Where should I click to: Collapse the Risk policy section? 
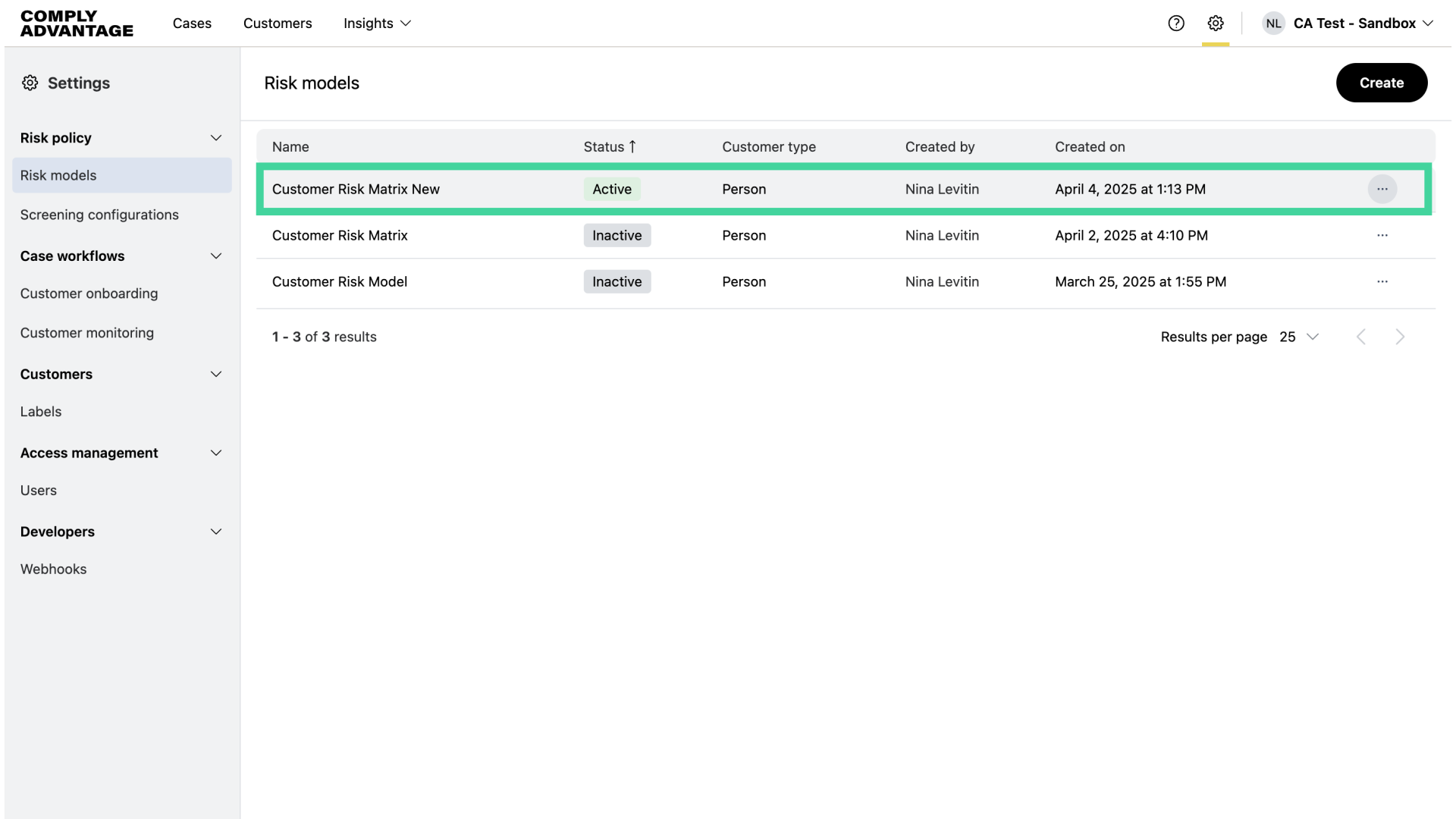pos(216,138)
